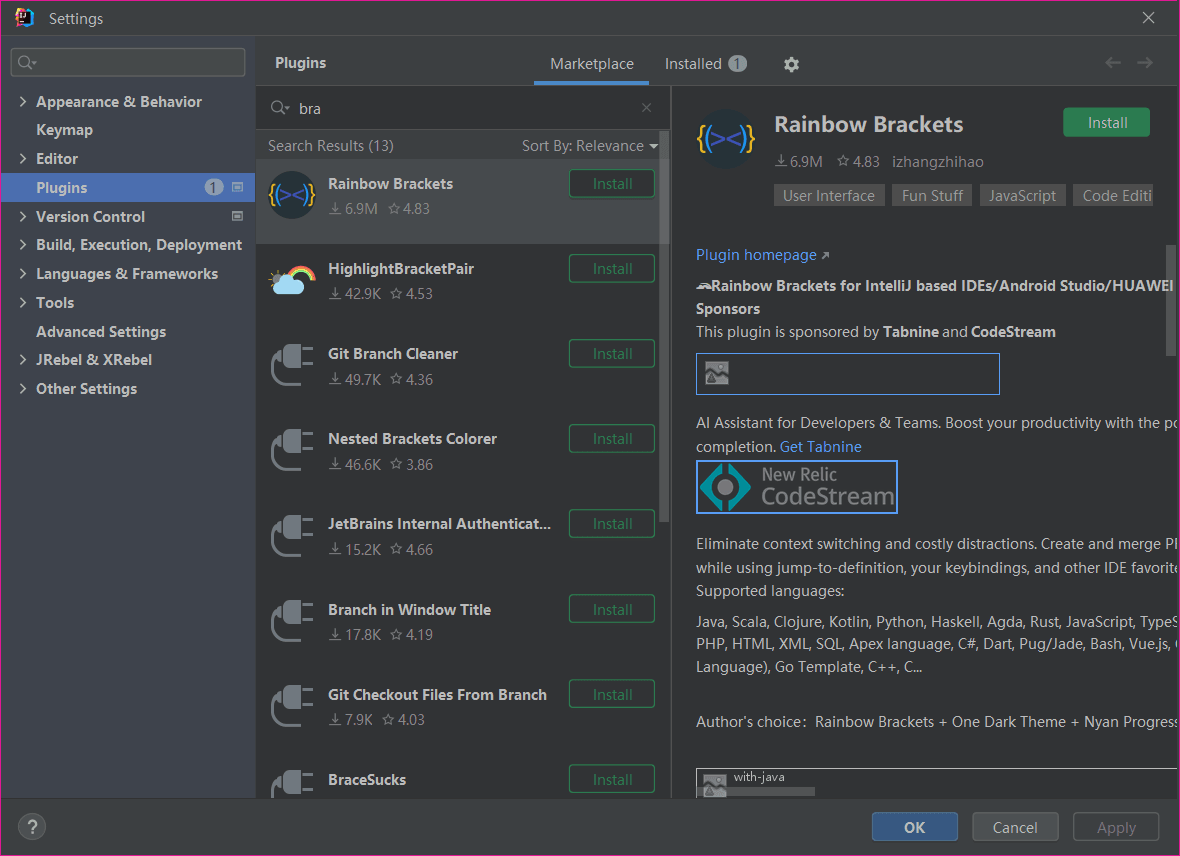Expand Languages & Frameworks node
The image size is (1180, 856).
(23, 273)
